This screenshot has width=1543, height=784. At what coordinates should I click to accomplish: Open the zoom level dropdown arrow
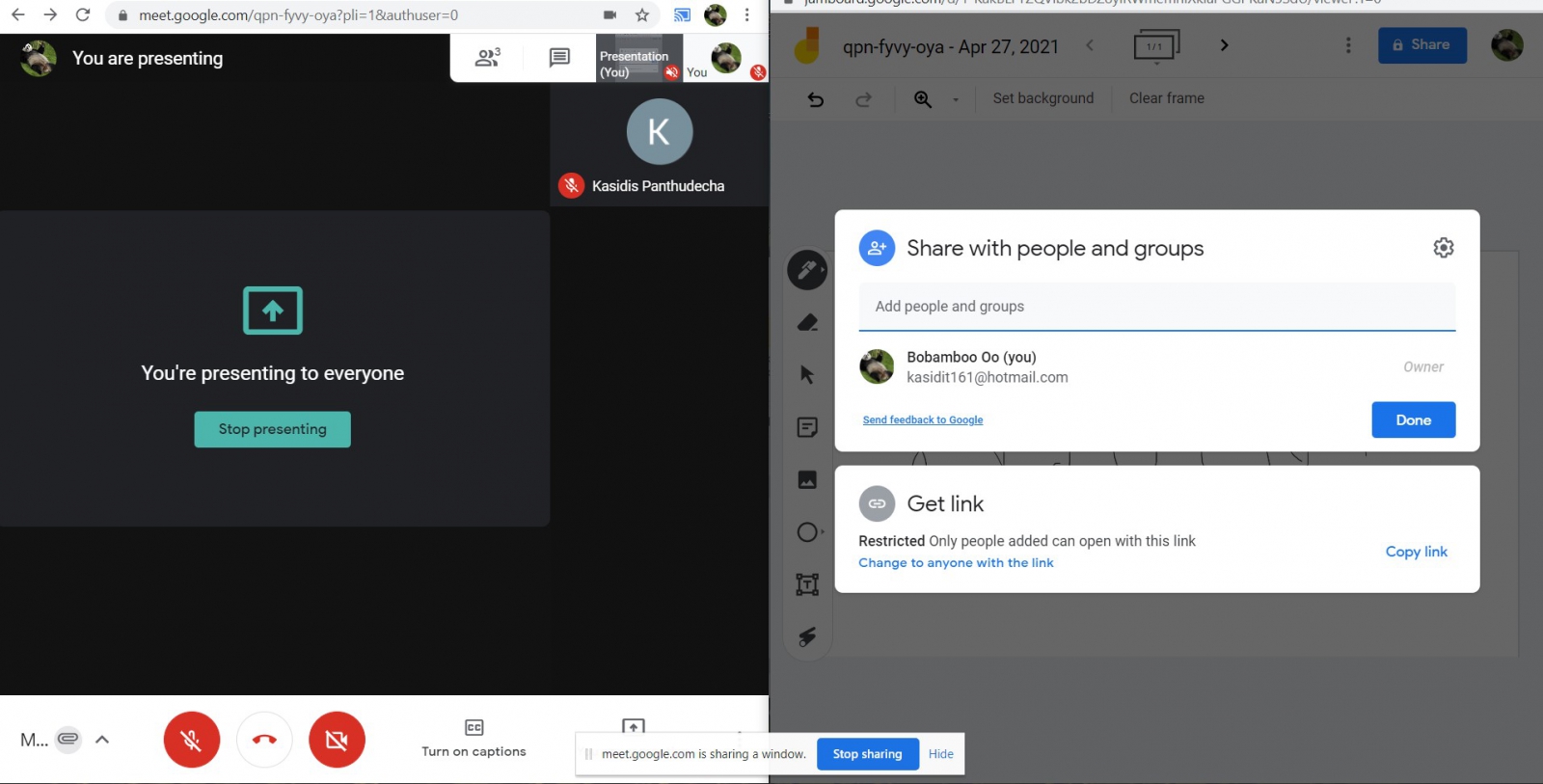click(956, 99)
